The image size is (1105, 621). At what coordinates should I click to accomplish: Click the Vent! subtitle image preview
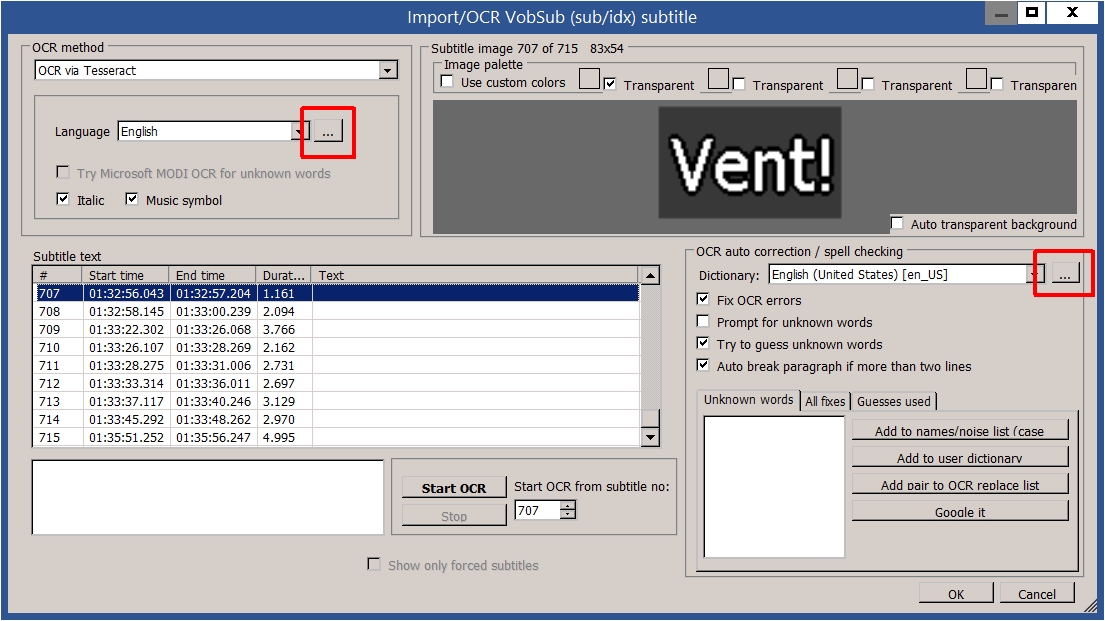[x=750, y=163]
